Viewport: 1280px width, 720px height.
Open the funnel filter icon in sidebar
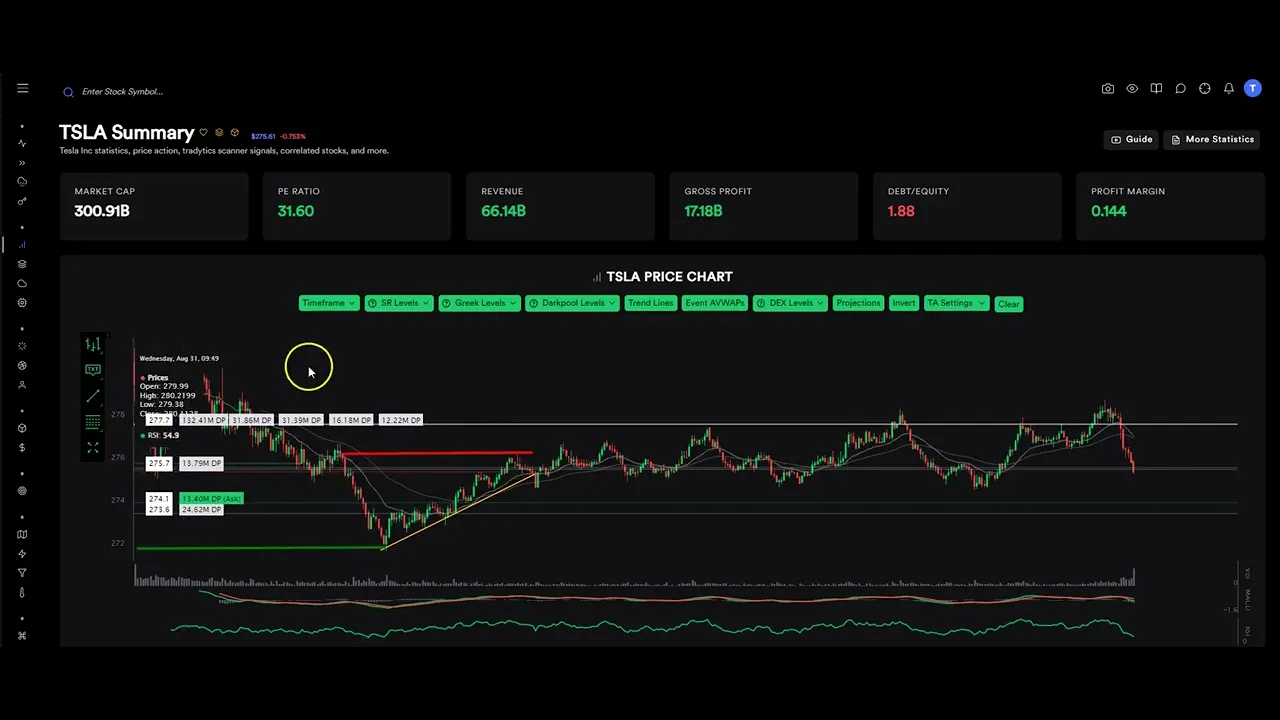tap(22, 573)
